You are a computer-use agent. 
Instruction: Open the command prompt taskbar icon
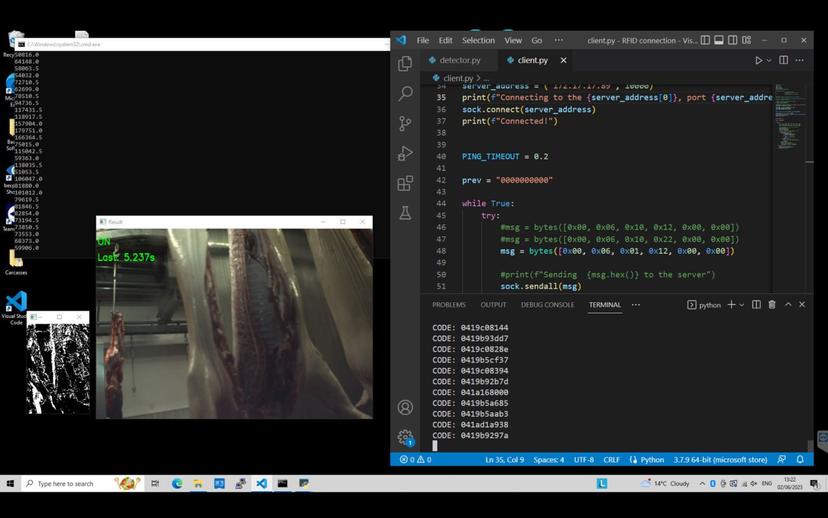pos(283,483)
